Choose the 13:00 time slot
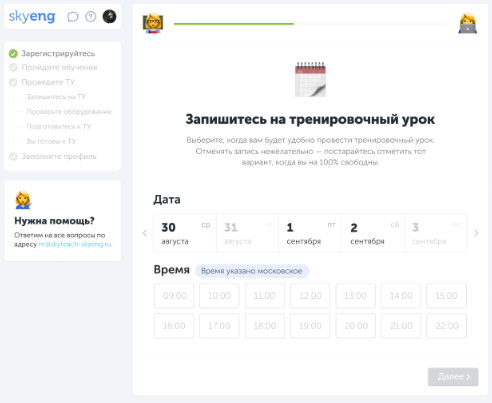The height and width of the screenshot is (403, 492). [x=356, y=296]
